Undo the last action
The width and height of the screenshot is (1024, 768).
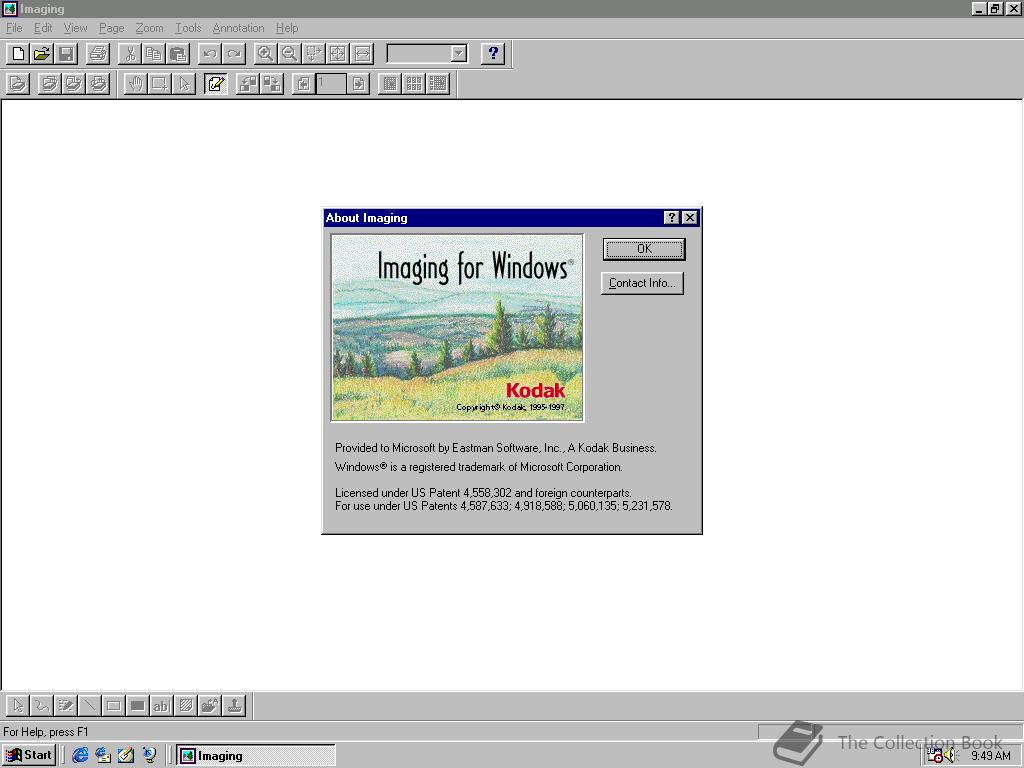pos(210,54)
